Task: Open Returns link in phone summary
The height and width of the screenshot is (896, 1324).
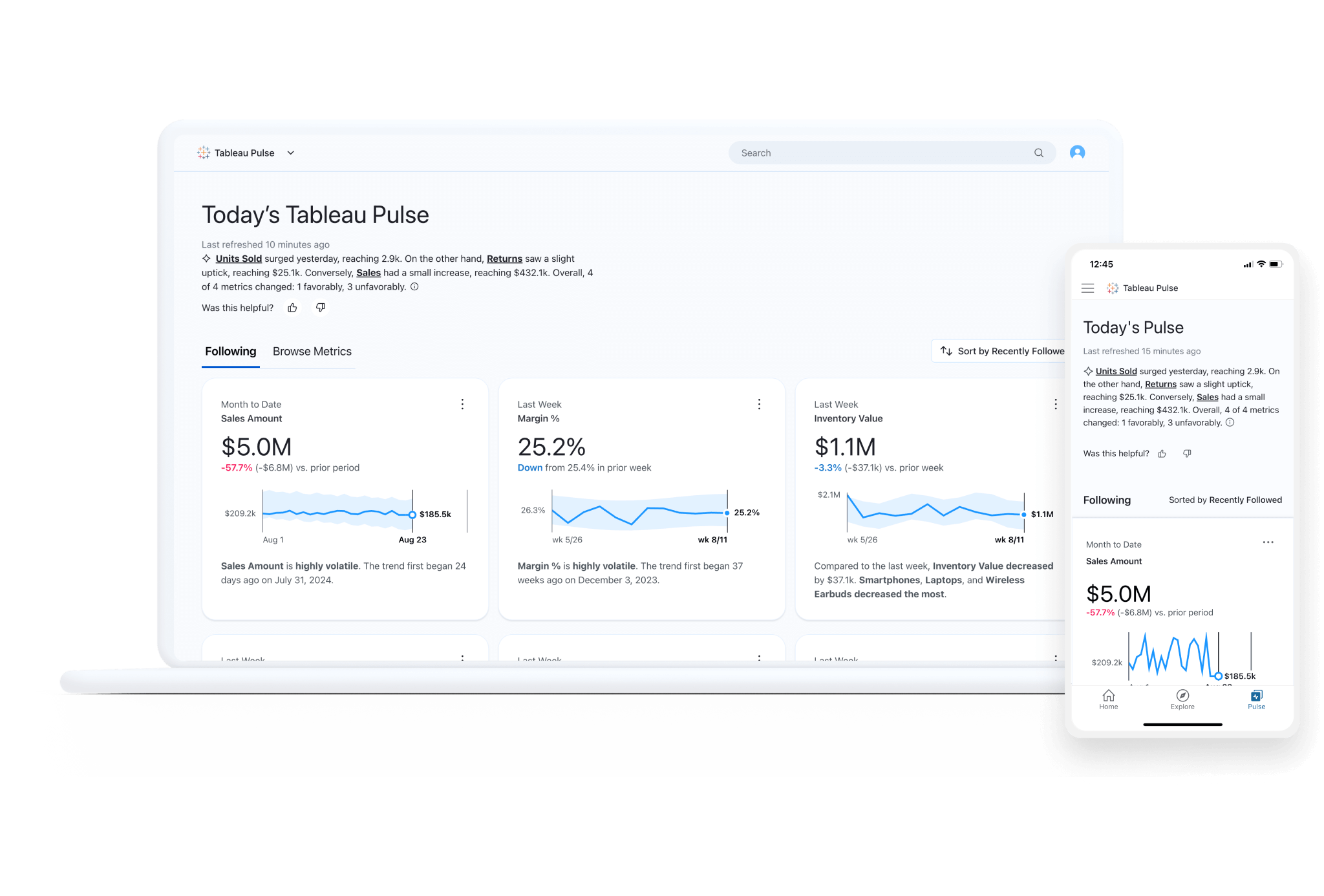Action: click(x=1160, y=384)
